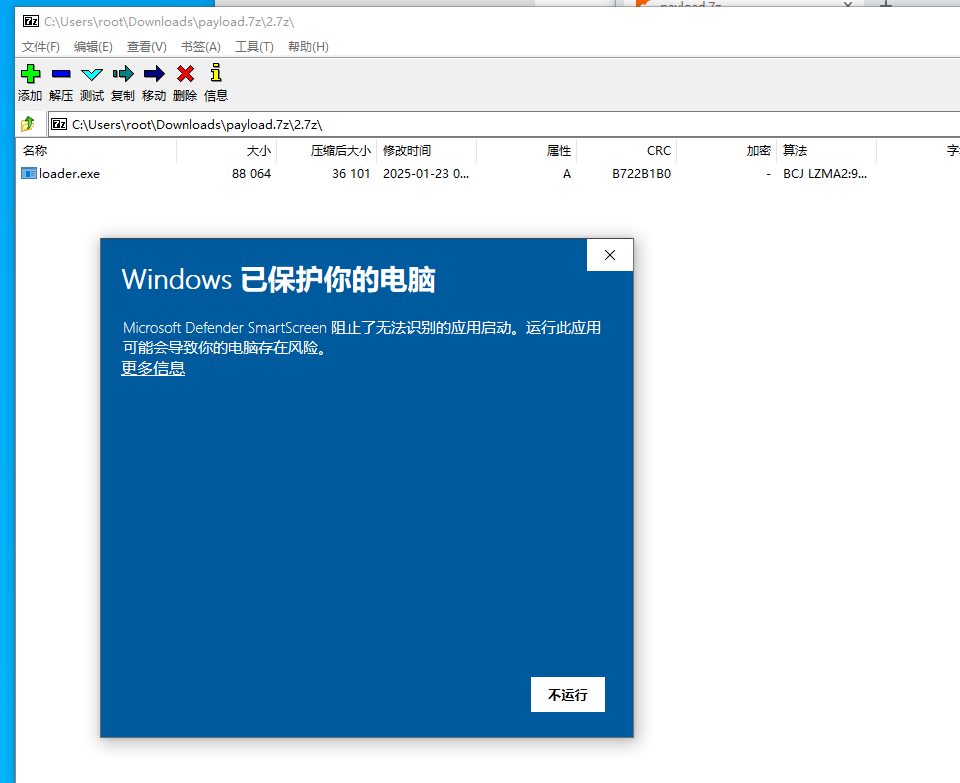960x783 pixels.
Task: Click the 更多信息 link
Action: [x=153, y=368]
